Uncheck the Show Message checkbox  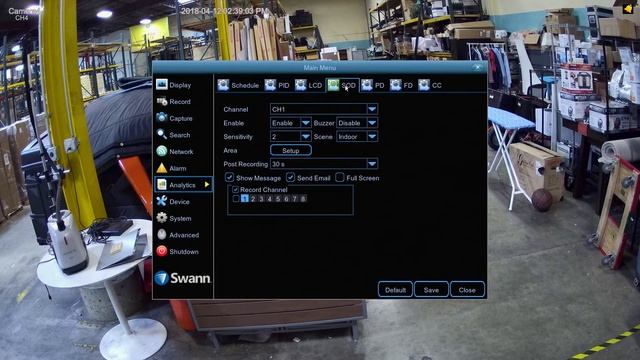[229, 178]
